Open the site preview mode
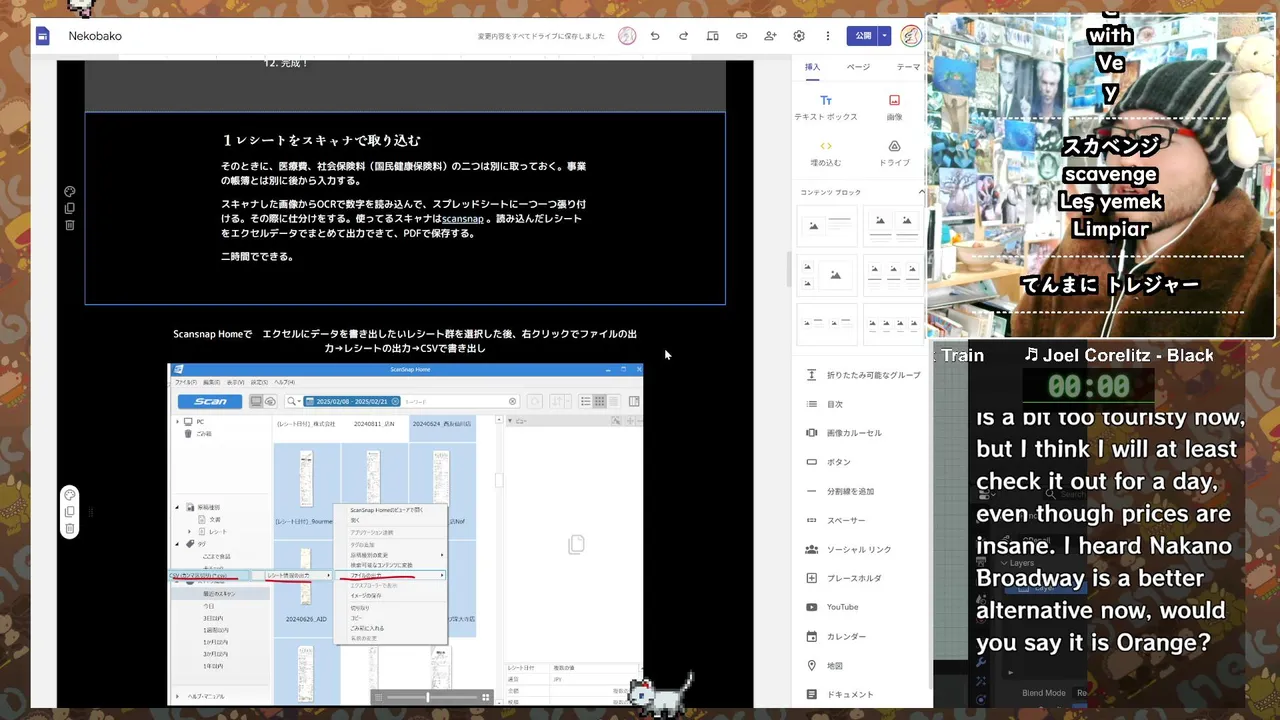 [x=713, y=36]
